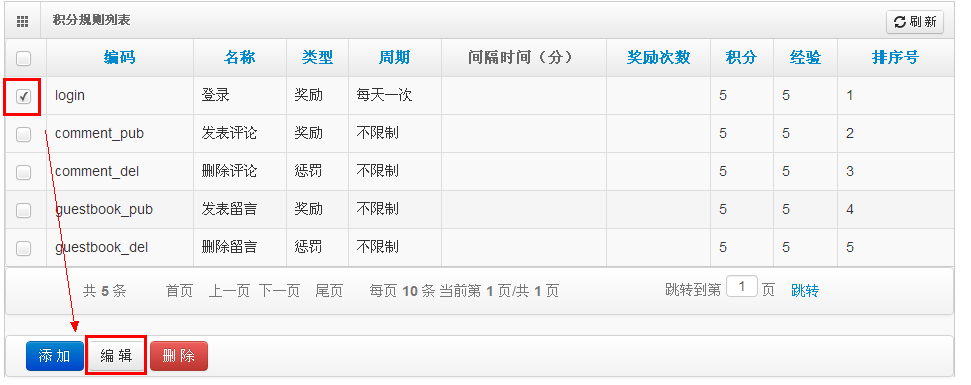Sort by the 积分 column header
Image resolution: width=971 pixels, height=385 pixels.
pos(741,58)
